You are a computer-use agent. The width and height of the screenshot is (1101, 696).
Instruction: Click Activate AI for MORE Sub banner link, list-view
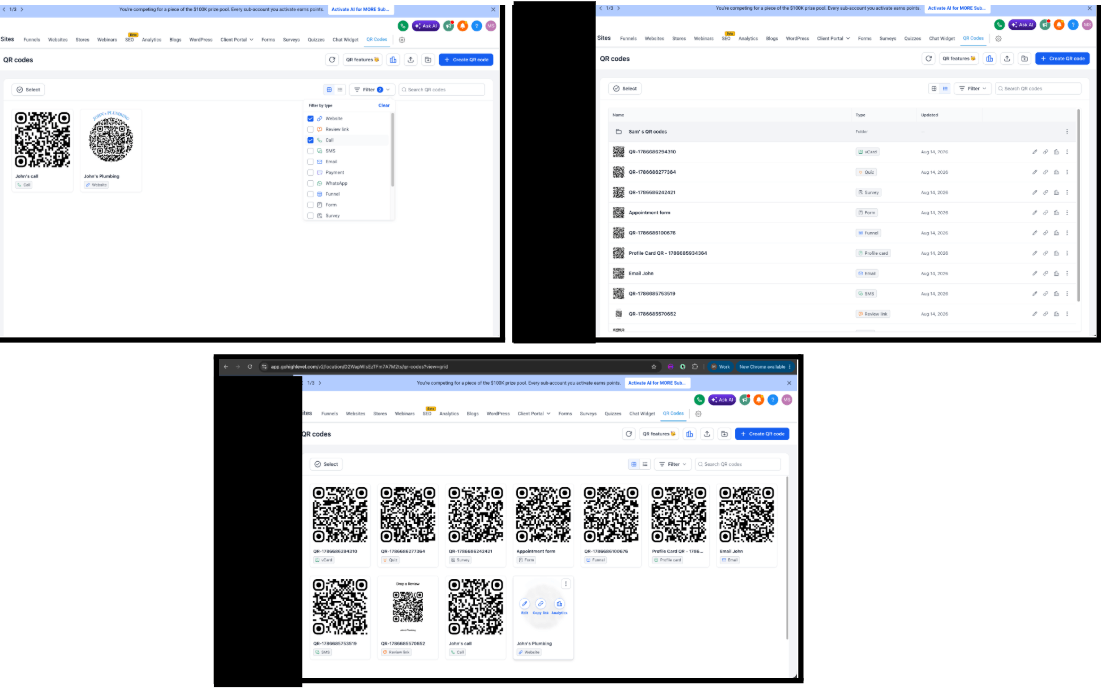tap(958, 8)
